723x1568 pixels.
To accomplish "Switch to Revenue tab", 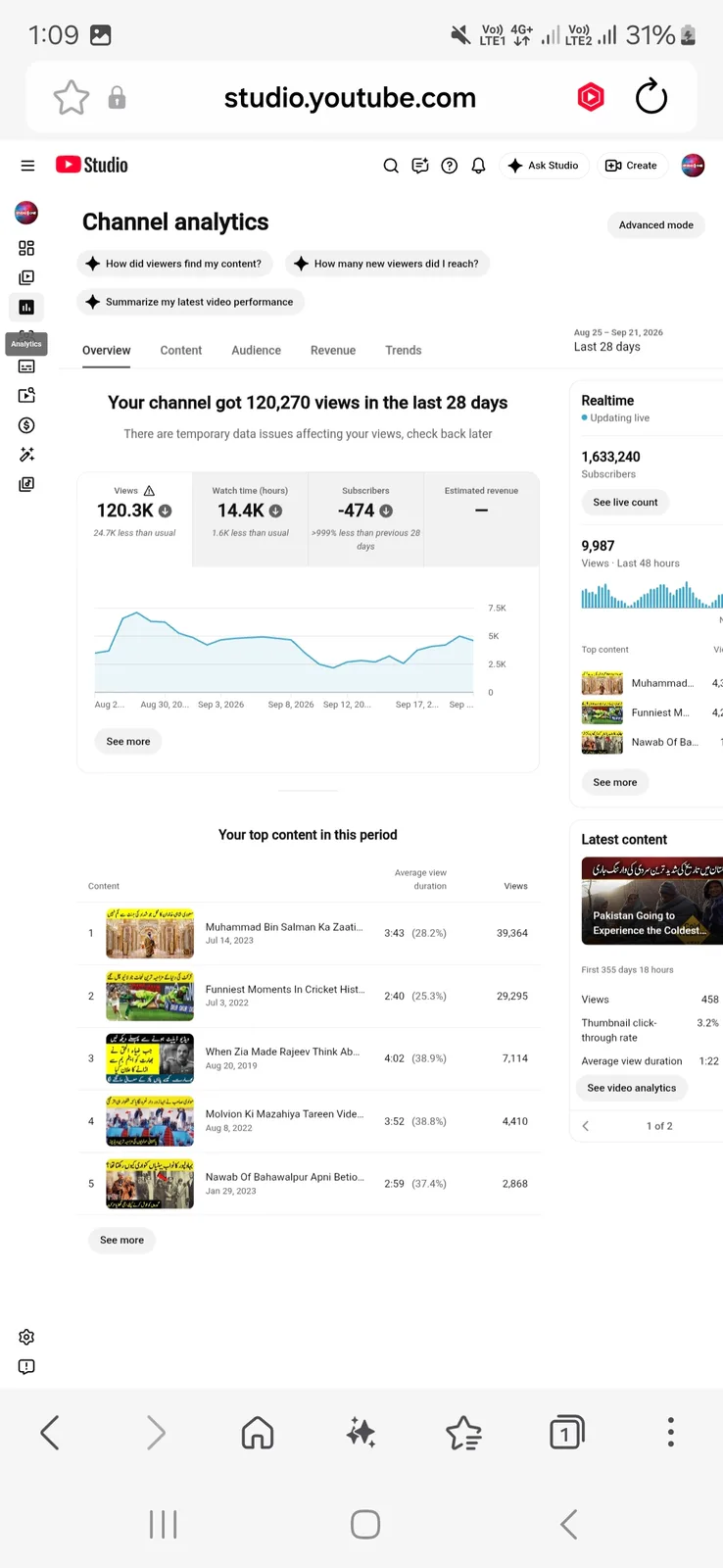I will pyautogui.click(x=333, y=350).
